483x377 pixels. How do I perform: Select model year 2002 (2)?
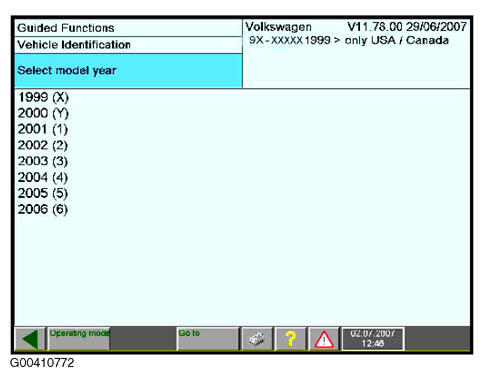coord(43,145)
